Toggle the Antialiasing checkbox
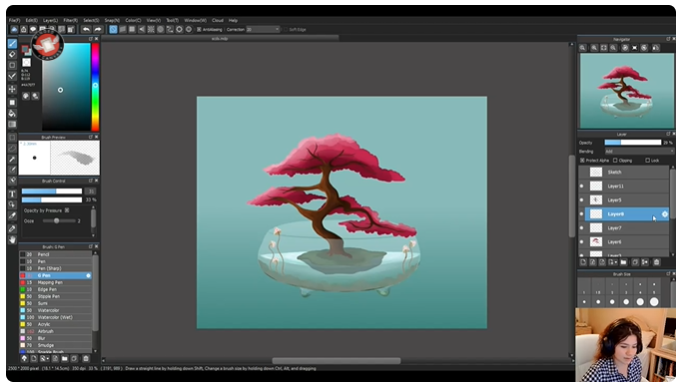683x387 pixels. [x=199, y=30]
